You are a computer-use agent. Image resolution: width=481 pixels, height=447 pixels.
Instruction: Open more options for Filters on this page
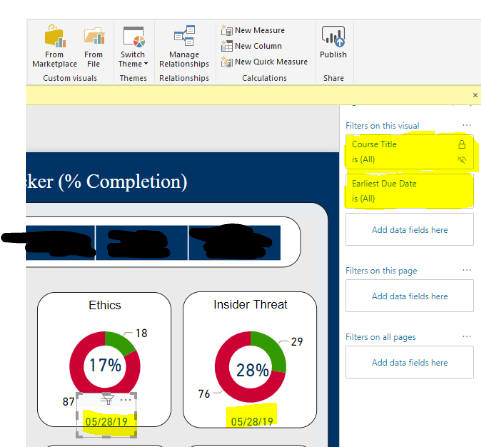(x=467, y=270)
